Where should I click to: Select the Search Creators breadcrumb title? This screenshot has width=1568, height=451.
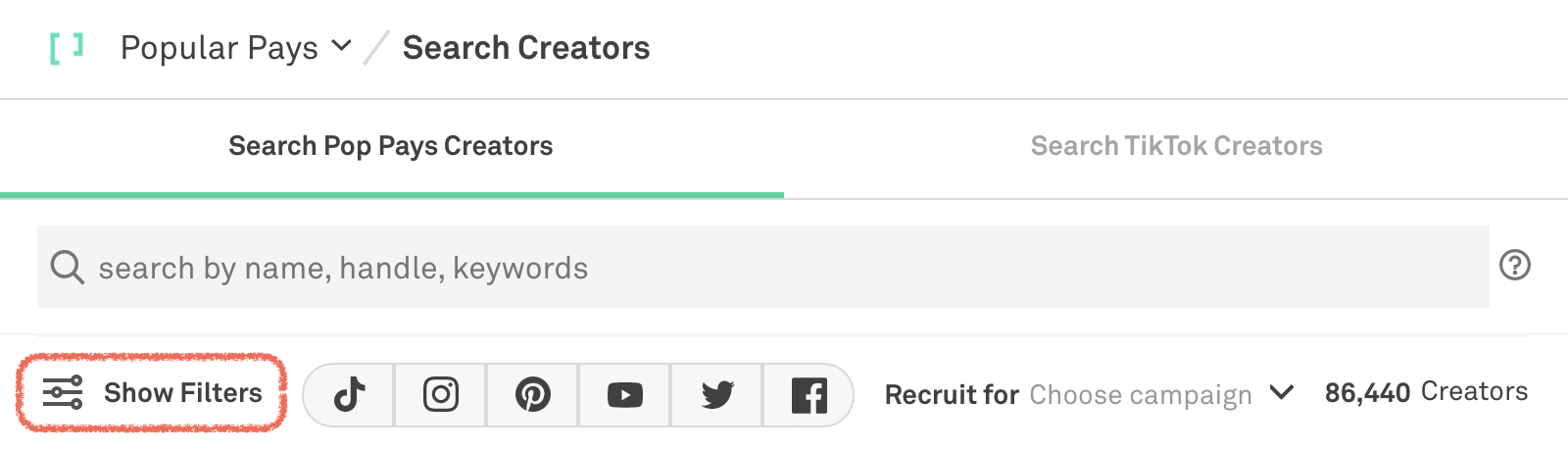tap(526, 48)
